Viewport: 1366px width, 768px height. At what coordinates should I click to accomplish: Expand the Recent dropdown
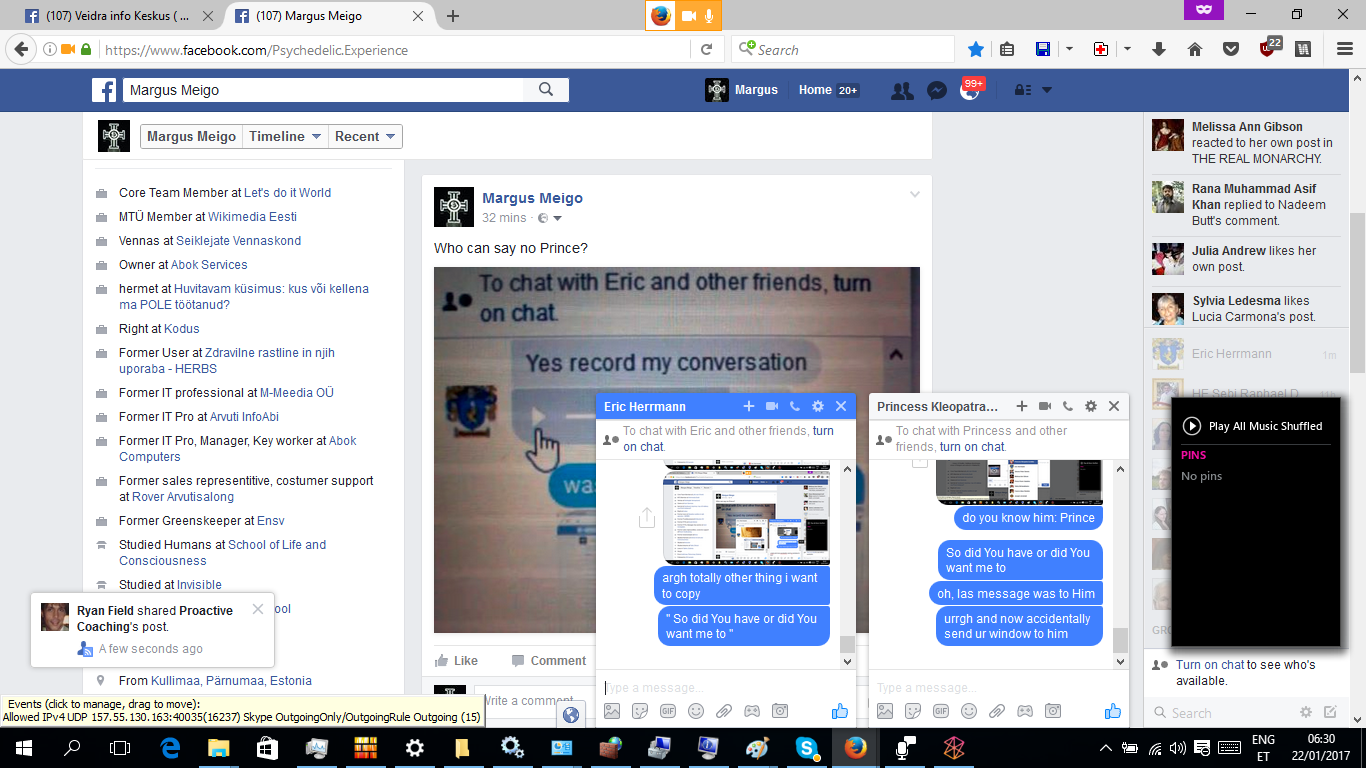(365, 137)
